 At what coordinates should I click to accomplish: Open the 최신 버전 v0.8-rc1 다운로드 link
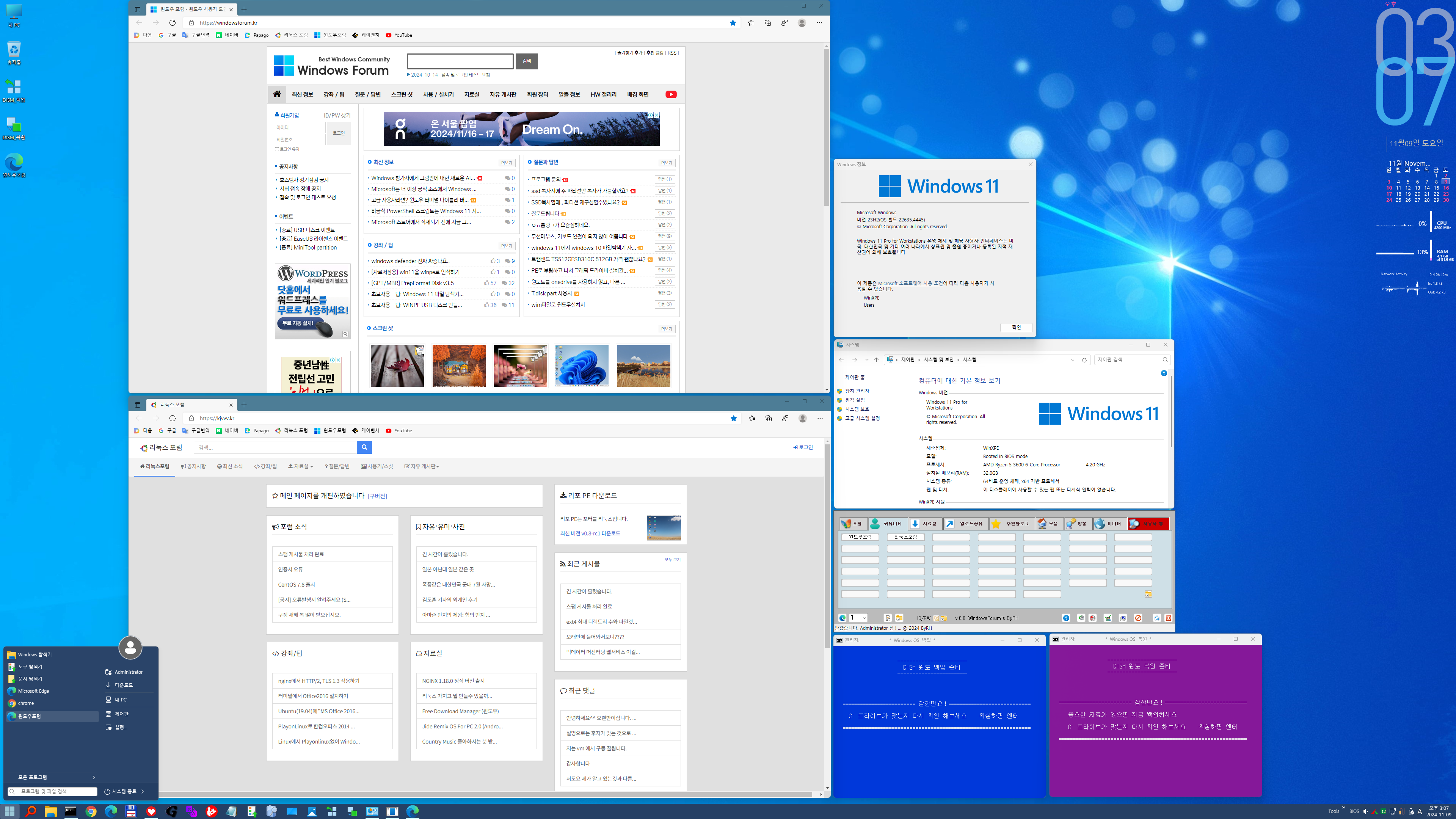point(590,533)
